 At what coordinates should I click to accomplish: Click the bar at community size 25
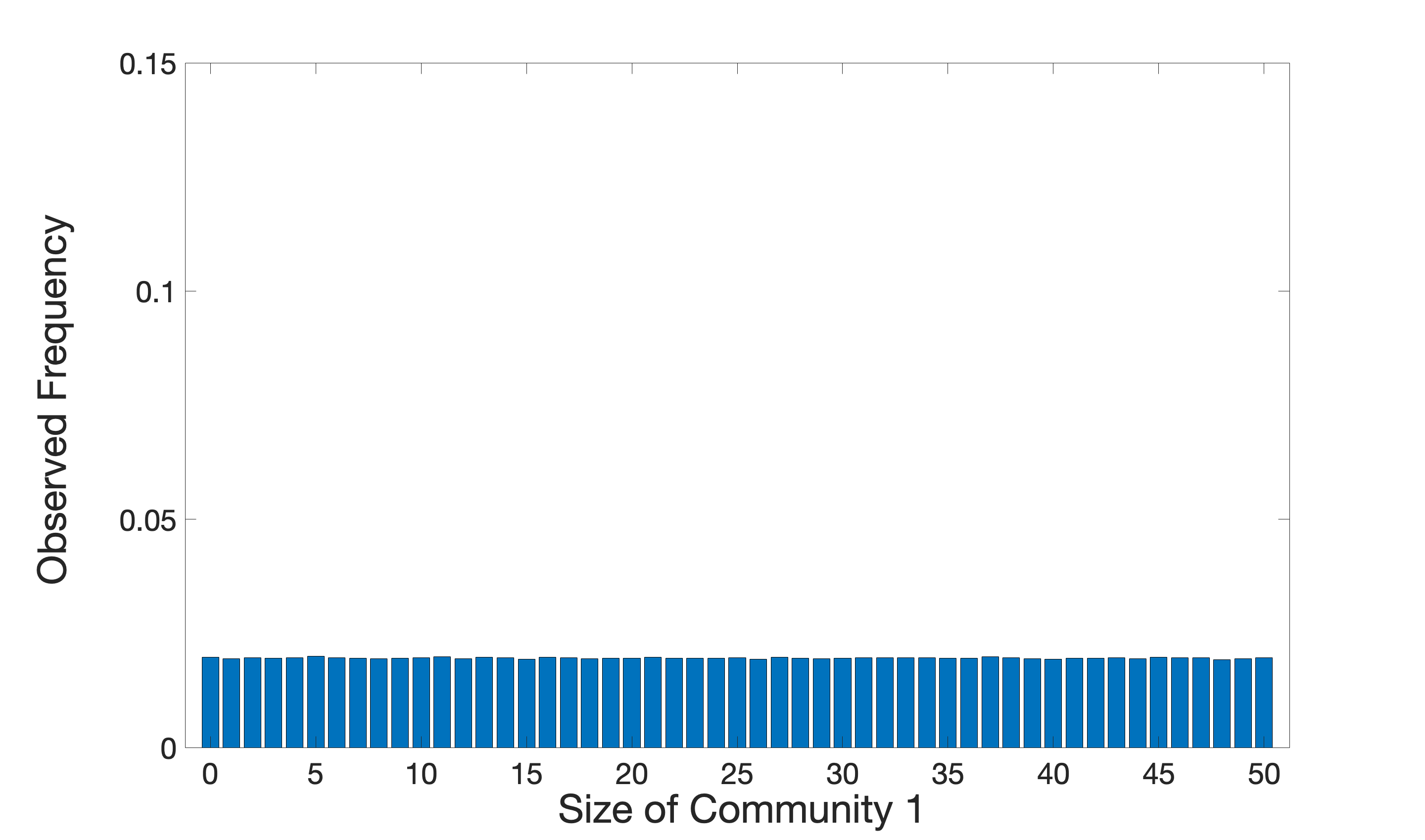[737, 702]
